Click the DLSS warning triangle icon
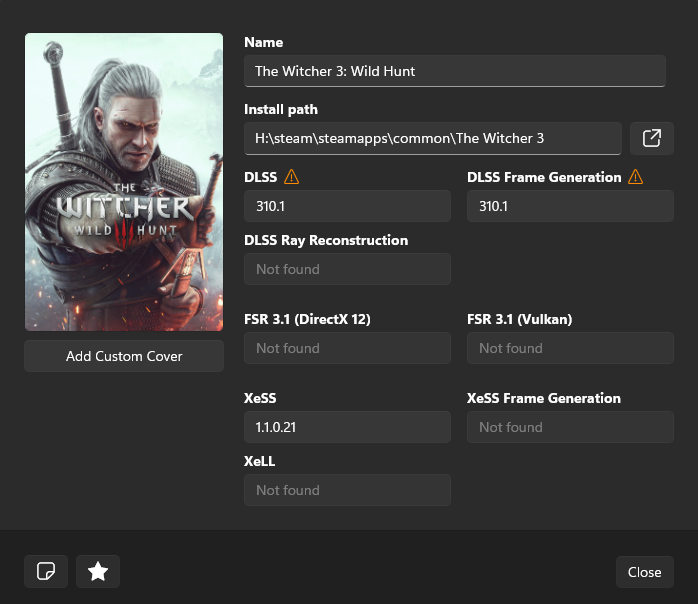This screenshot has width=698, height=604. click(x=292, y=177)
